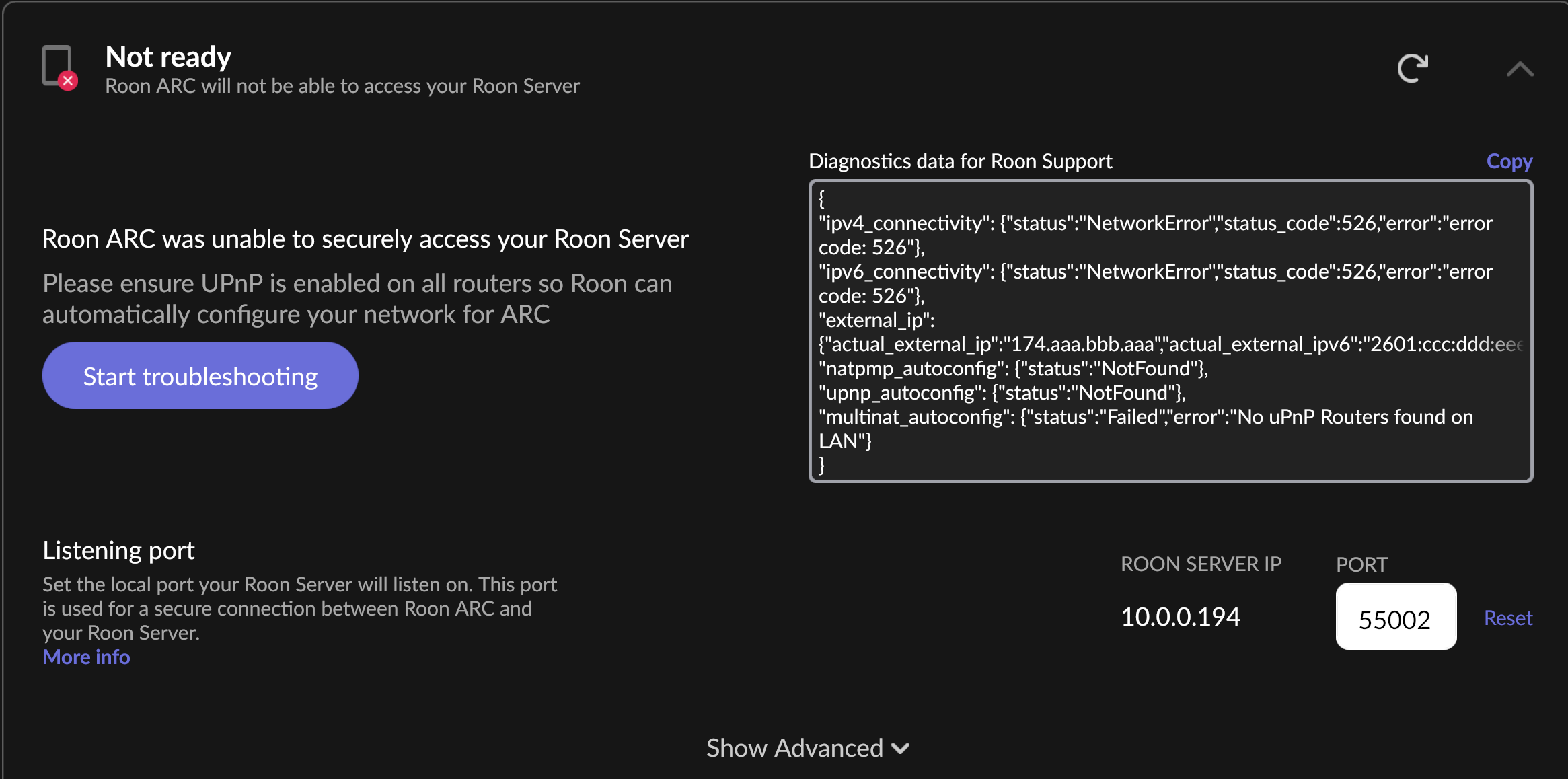Click the unable to securely access message

365,239
